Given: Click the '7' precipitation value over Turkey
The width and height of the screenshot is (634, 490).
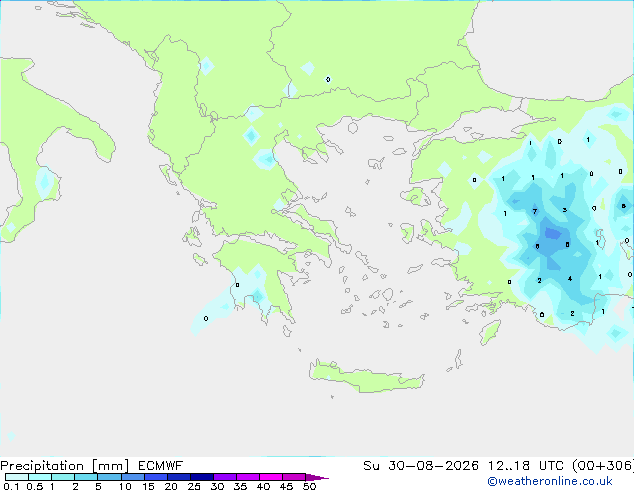Looking at the screenshot, I should [x=535, y=211].
